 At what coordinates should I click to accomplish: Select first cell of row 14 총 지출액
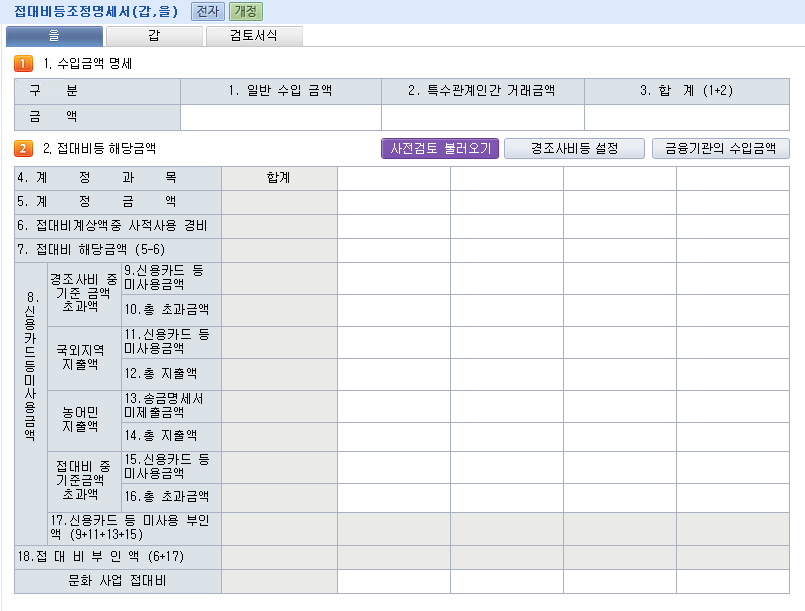394,437
